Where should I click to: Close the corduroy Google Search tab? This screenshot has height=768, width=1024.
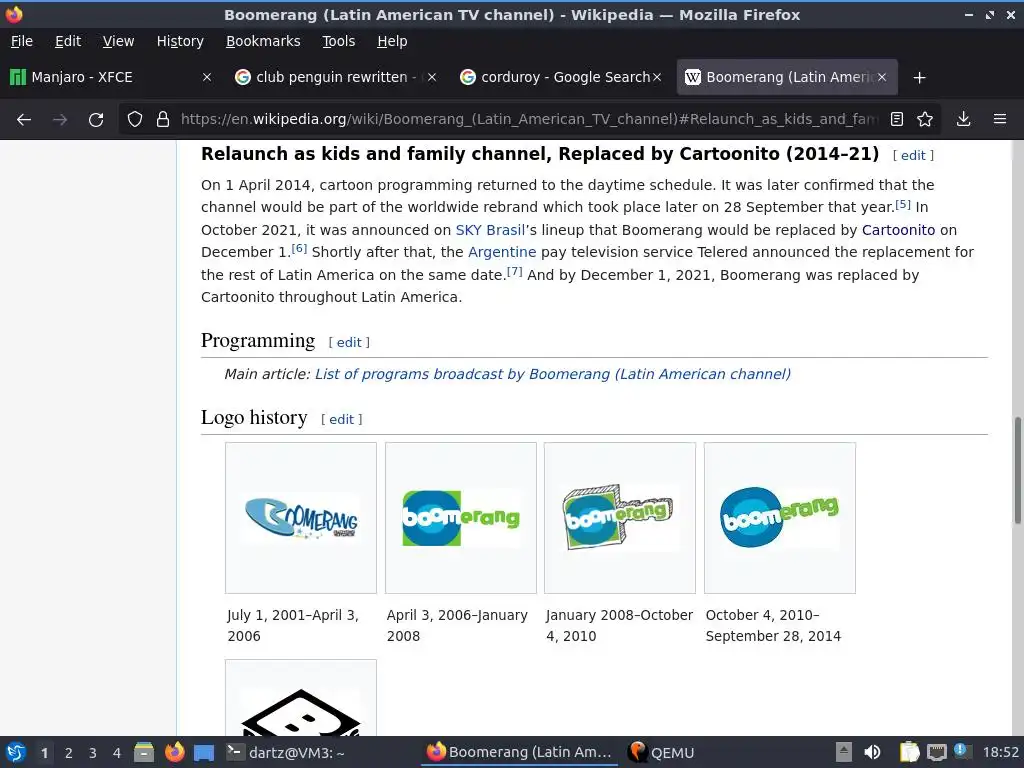pos(657,77)
